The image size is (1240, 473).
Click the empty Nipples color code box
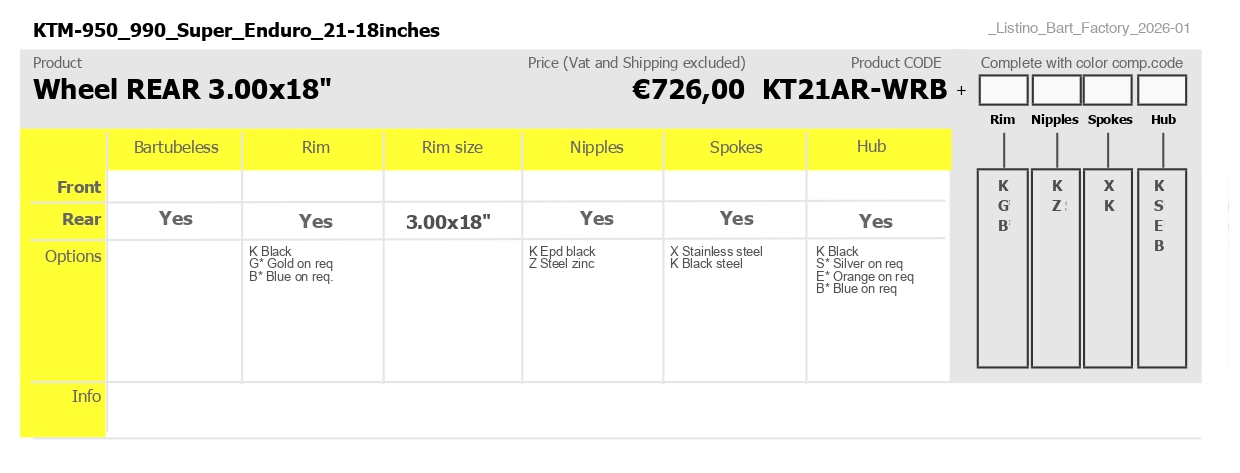pos(1056,91)
